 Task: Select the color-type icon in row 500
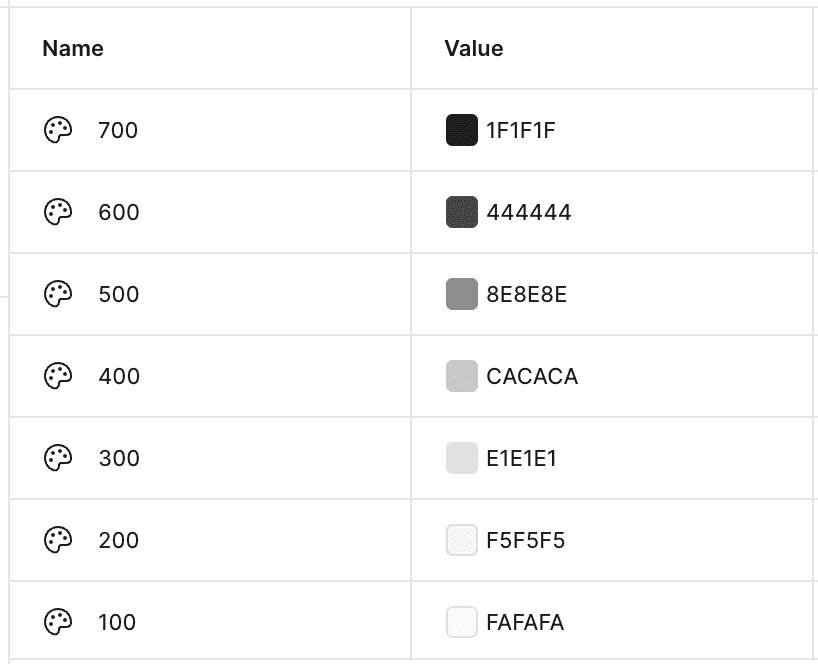point(58,294)
